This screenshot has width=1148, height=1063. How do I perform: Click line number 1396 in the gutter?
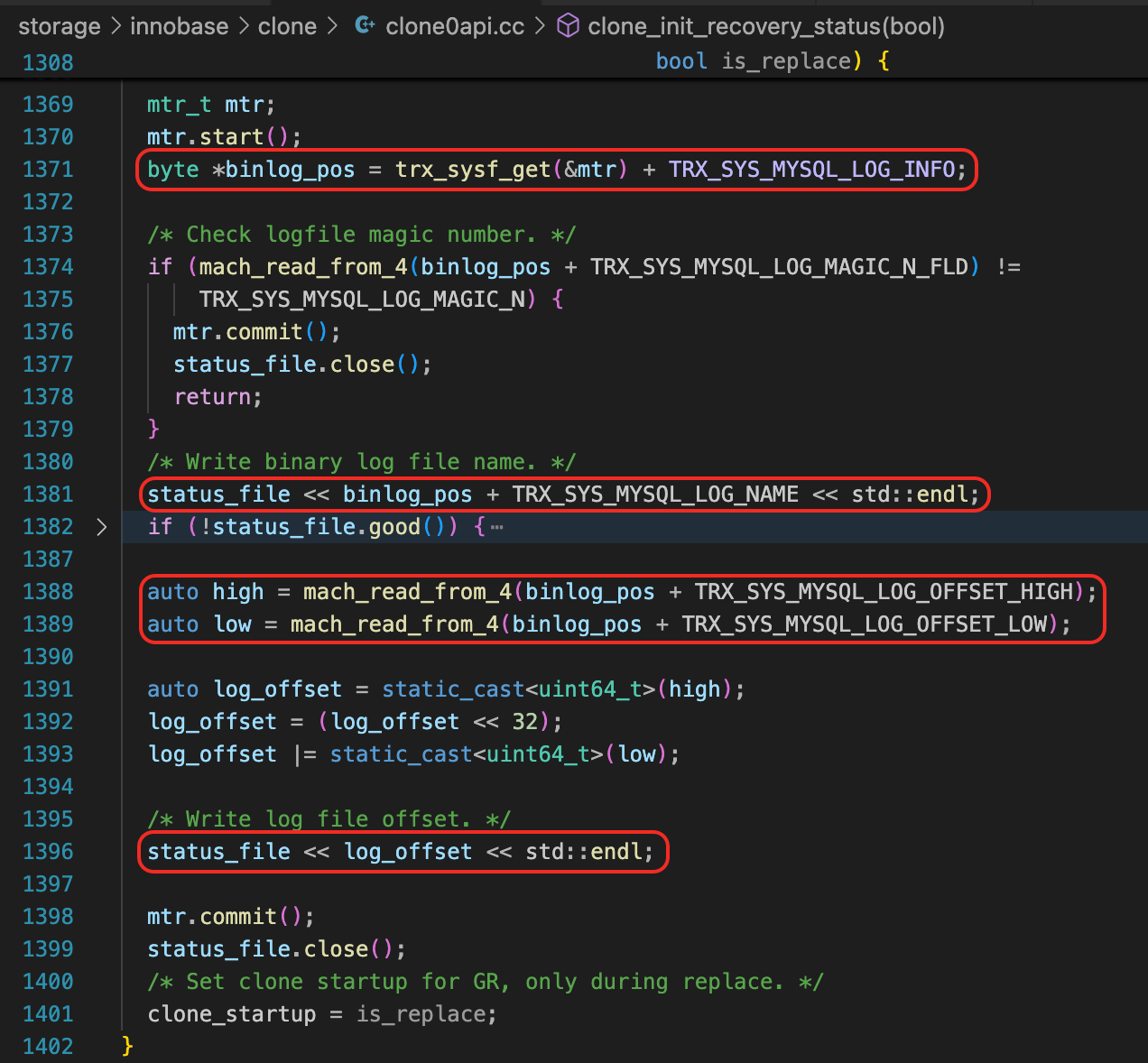(48, 852)
